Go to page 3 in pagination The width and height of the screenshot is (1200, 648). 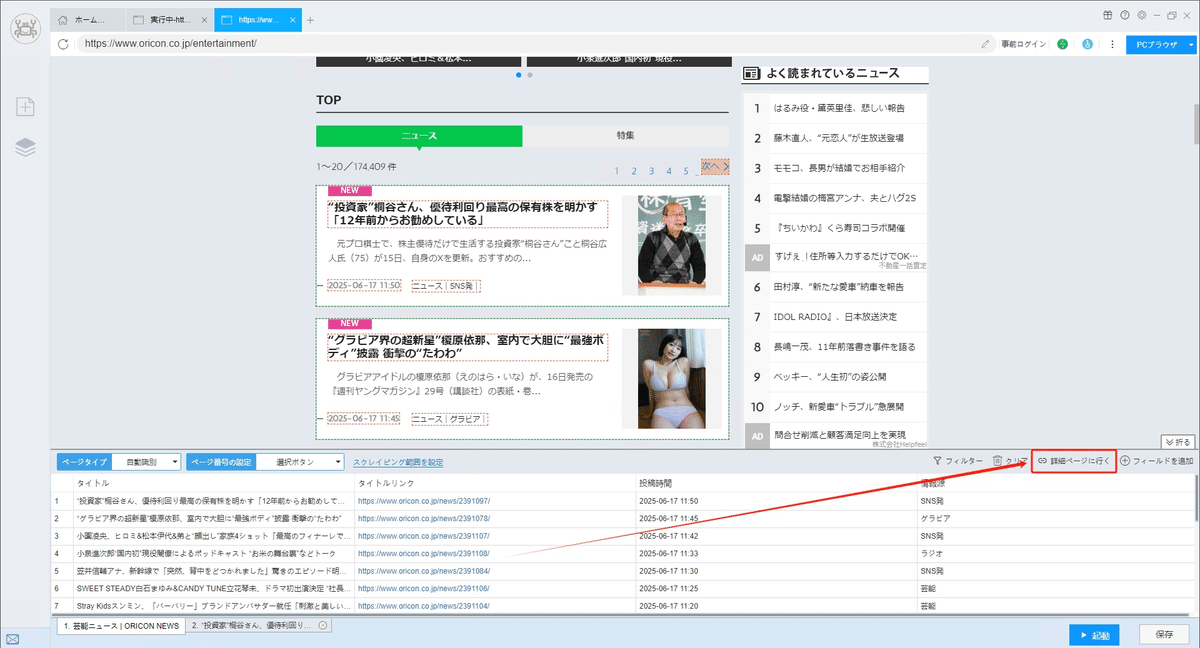(651, 171)
